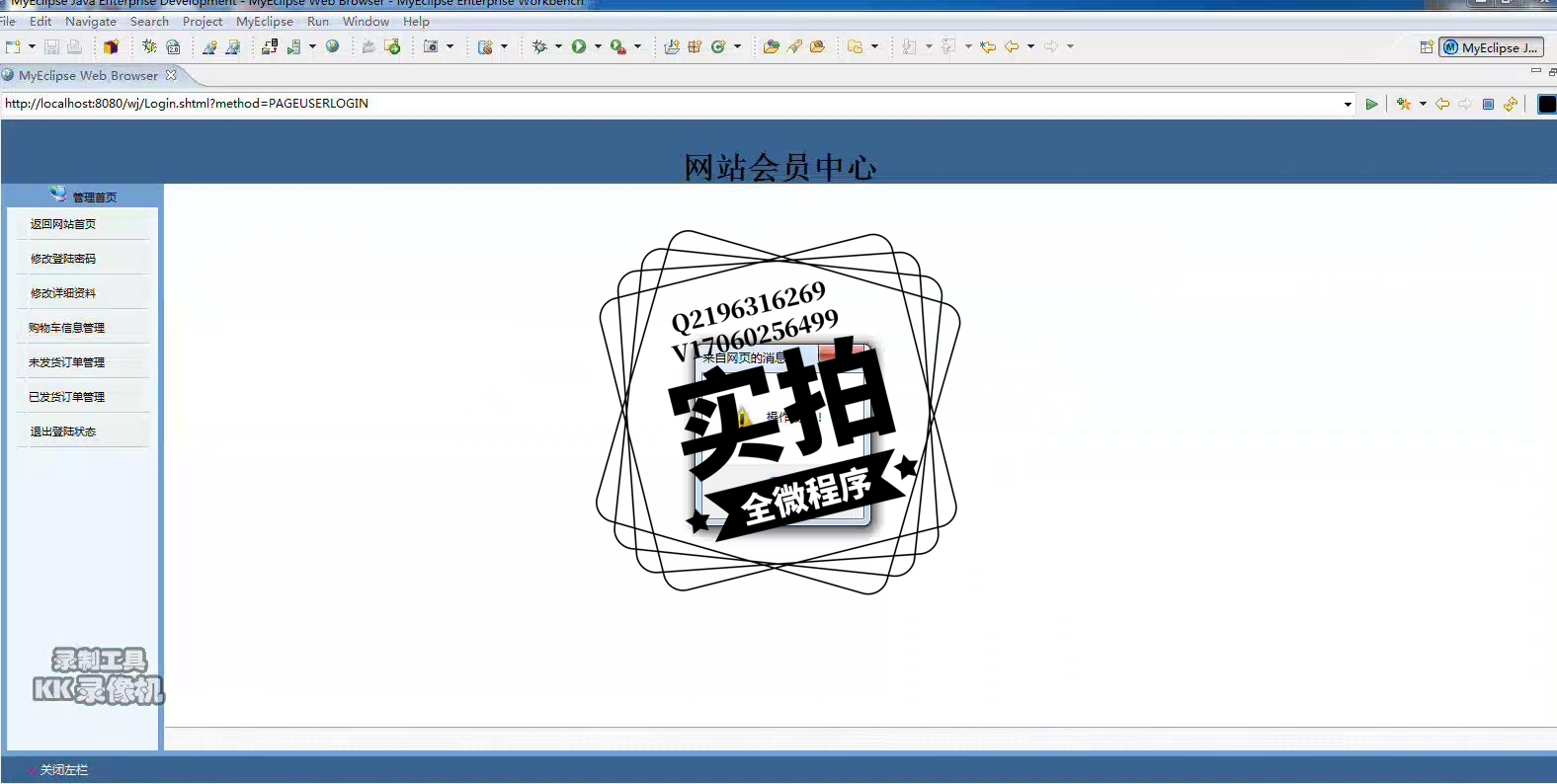
Task: Open 未发货订单管理 in sidebar
Action: pyautogui.click(x=66, y=362)
